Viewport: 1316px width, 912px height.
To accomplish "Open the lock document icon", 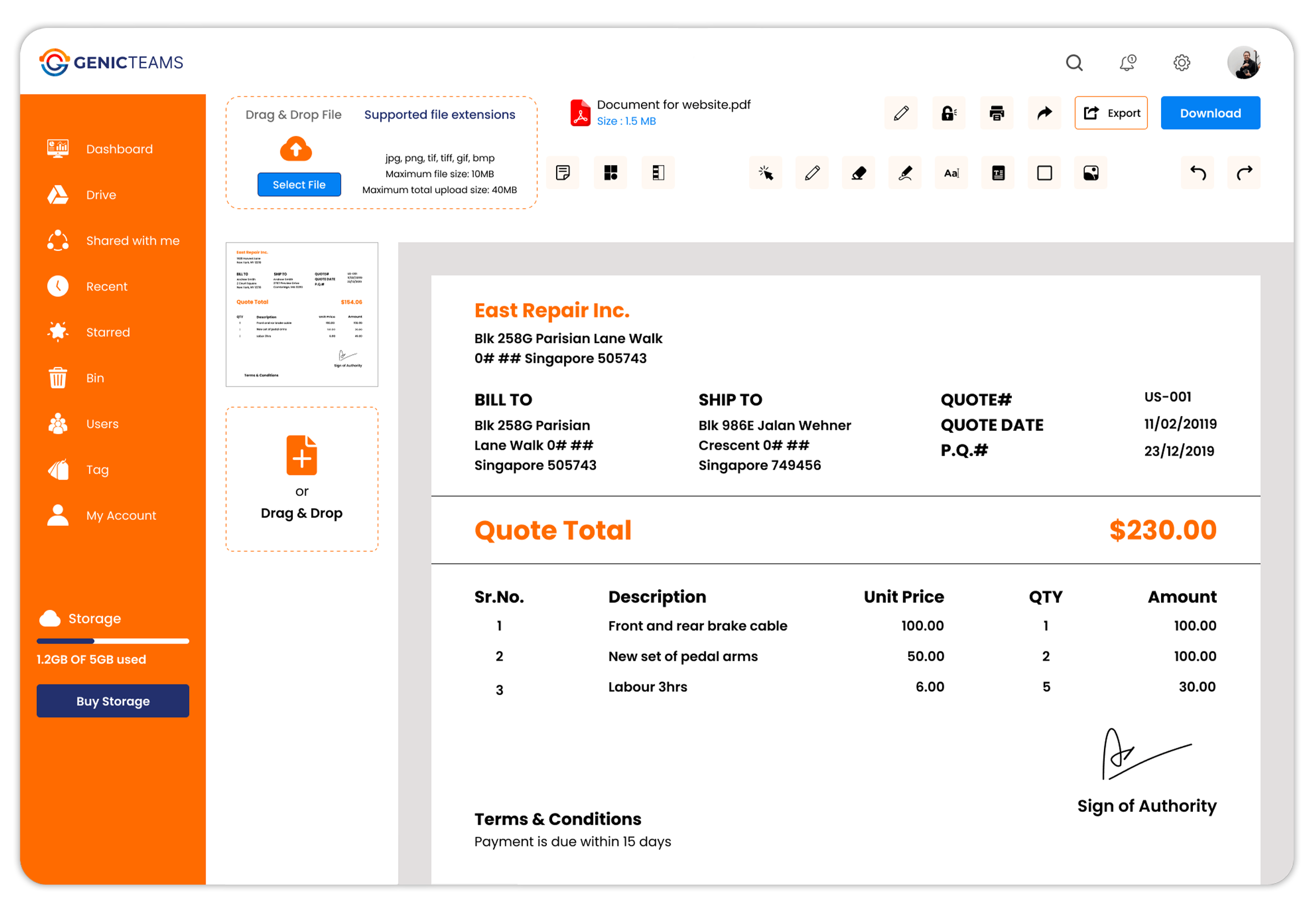I will click(x=949, y=113).
